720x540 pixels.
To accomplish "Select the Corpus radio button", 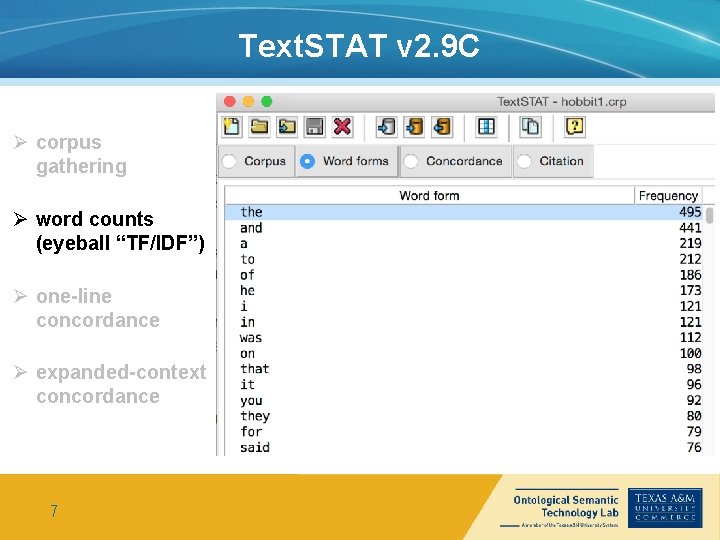I will coord(229,161).
